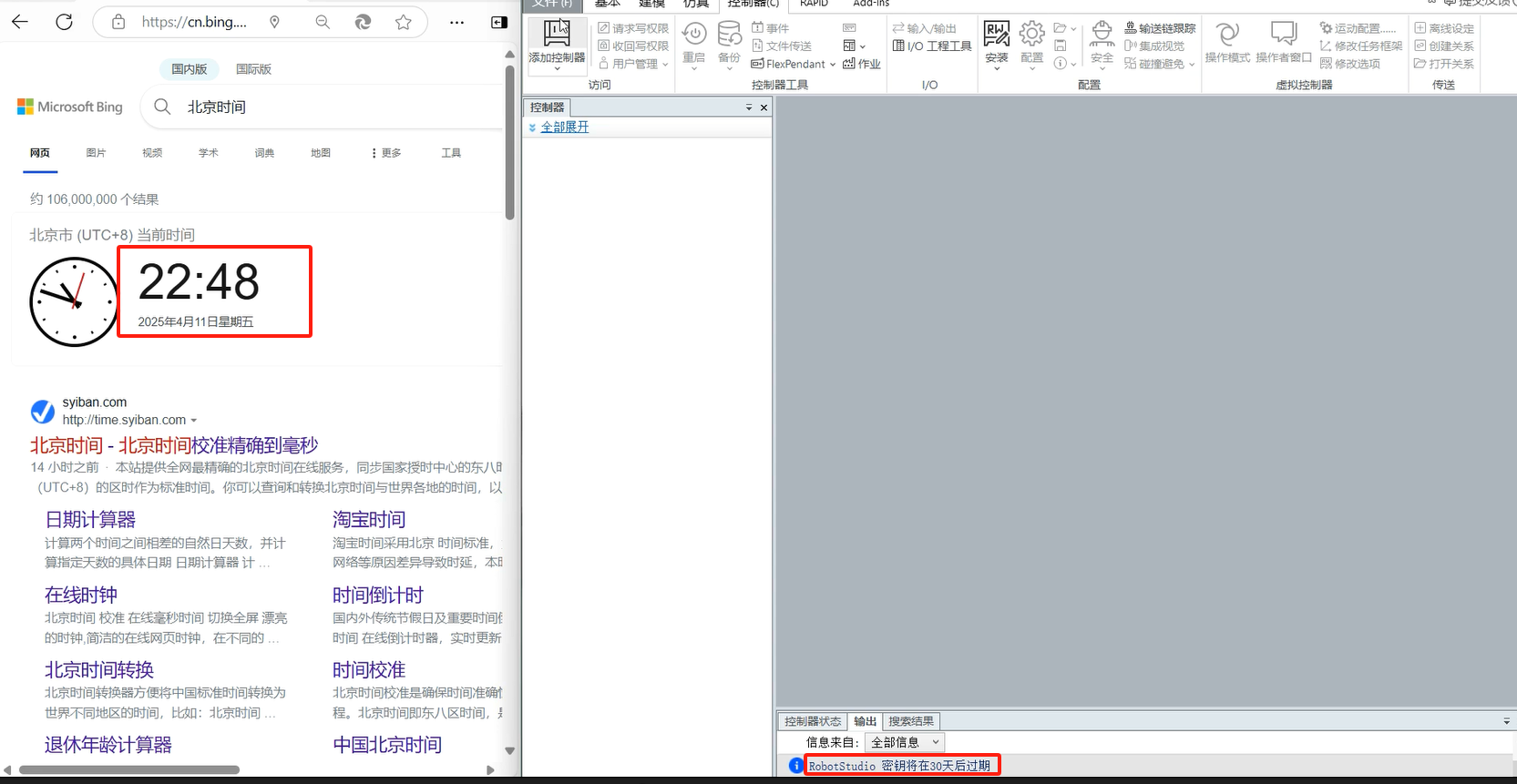The height and width of the screenshot is (784, 1517).
Task: Open the 更多 search category menu
Action: [386, 153]
